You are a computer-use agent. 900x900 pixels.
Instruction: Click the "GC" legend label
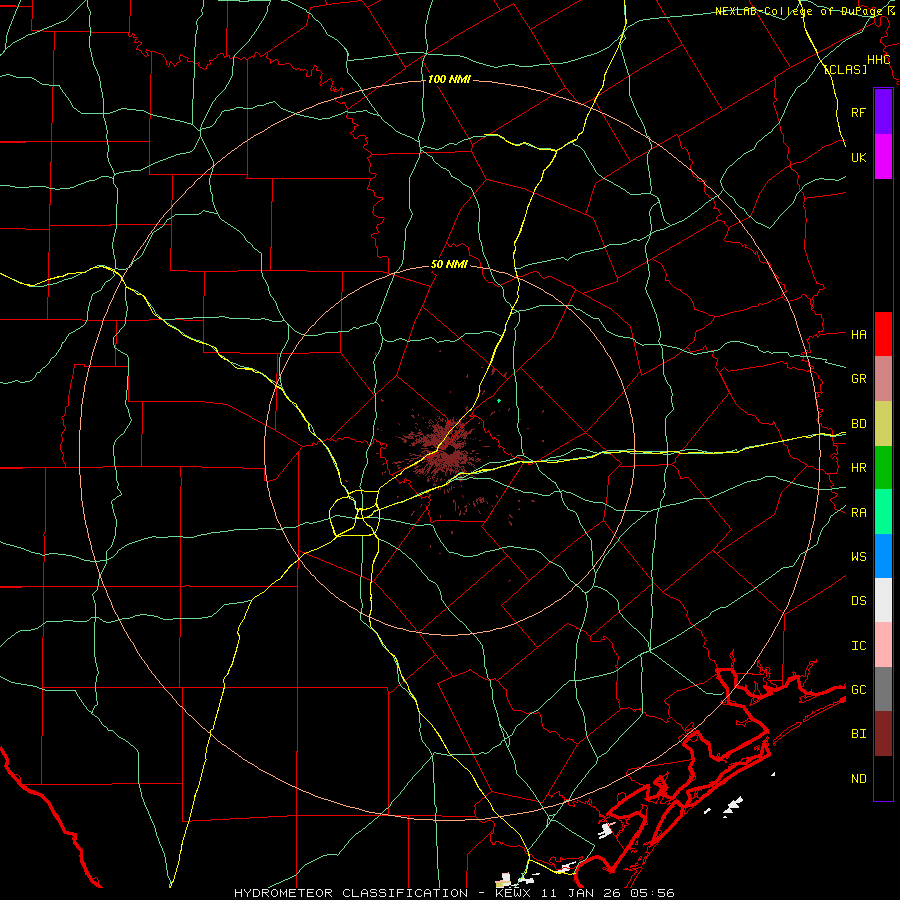point(858,690)
